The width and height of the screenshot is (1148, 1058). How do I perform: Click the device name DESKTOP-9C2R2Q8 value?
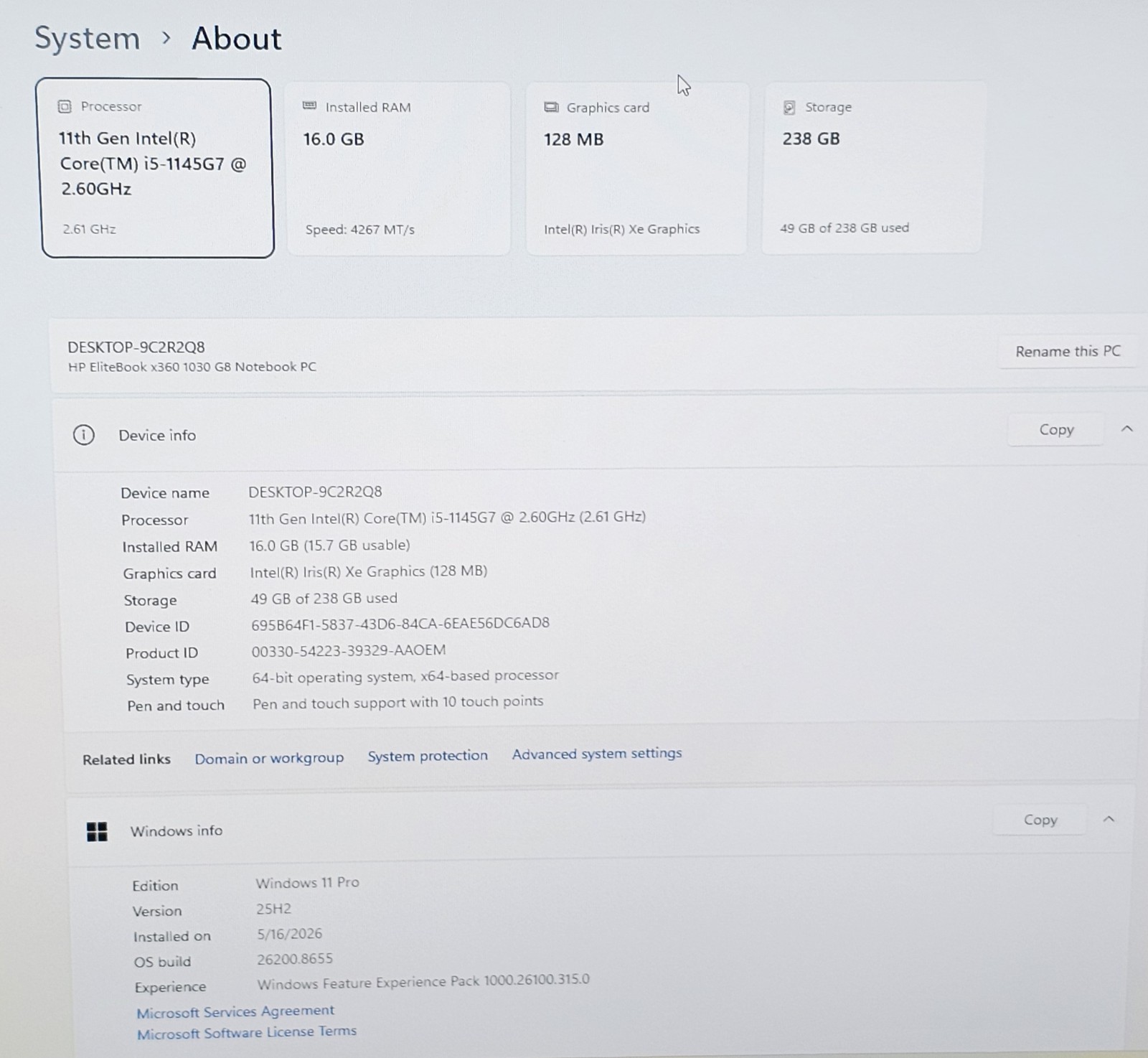[315, 492]
